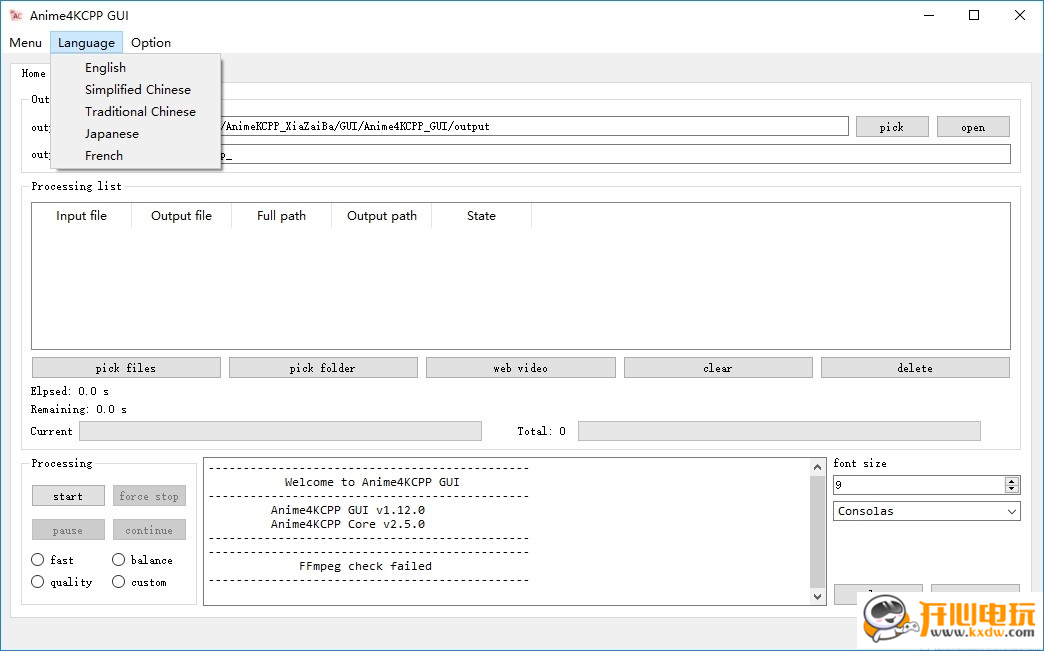1044x651 pixels.
Task: Click the Anime4KCPP app icon in title bar
Action: coord(15,15)
